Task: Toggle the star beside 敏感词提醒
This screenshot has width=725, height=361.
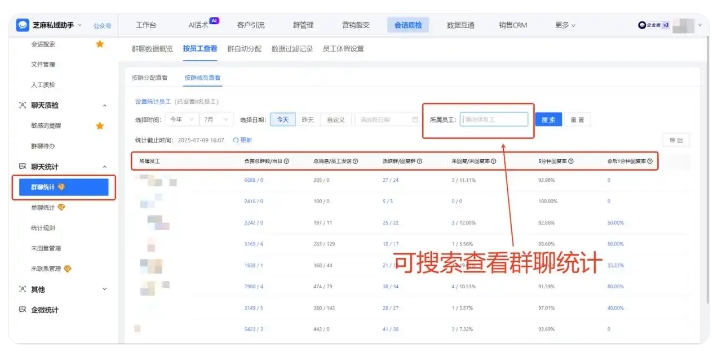Action: [99, 126]
